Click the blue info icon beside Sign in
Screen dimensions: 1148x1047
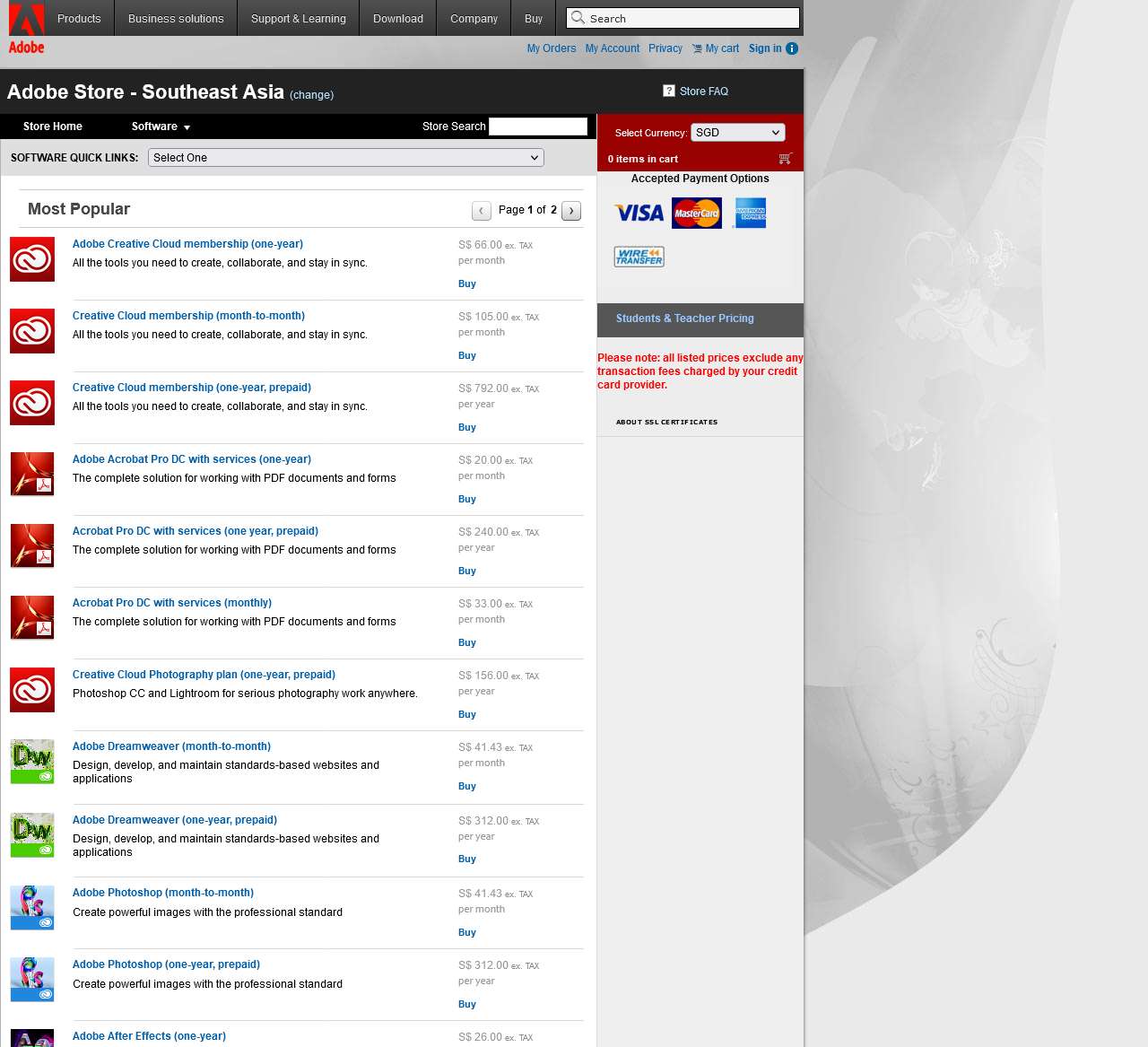(792, 48)
